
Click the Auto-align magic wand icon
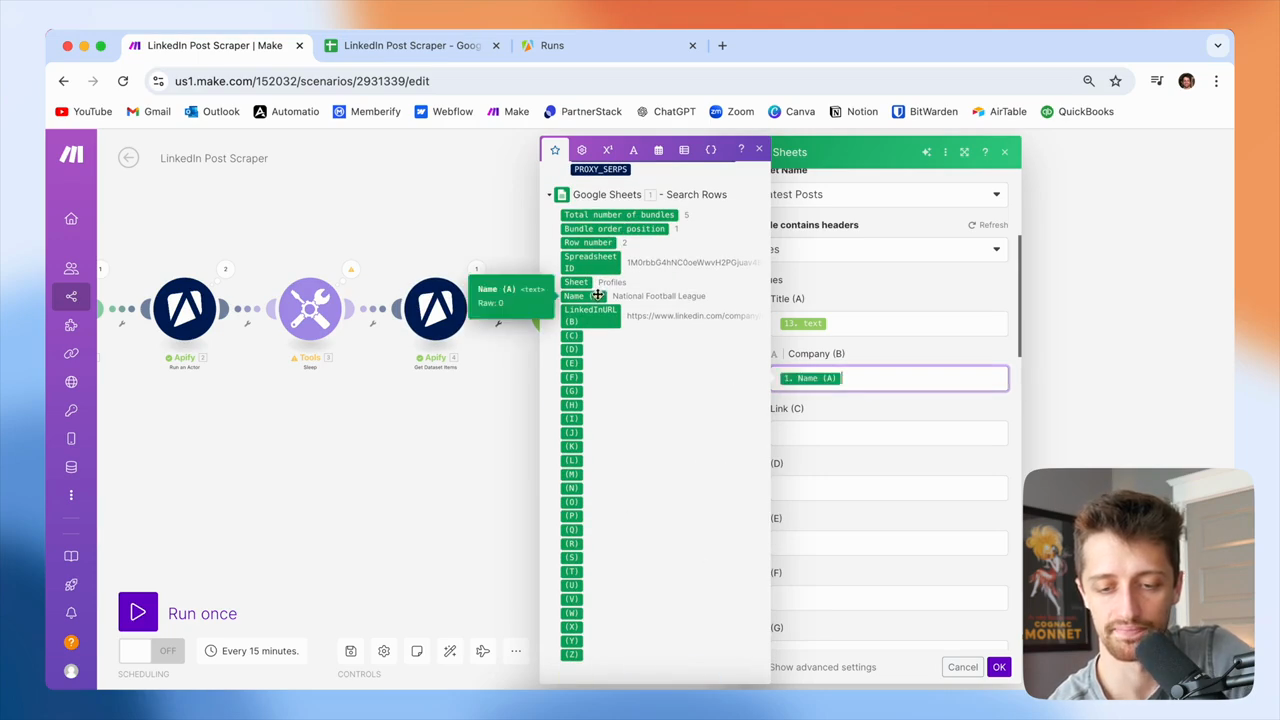450,651
